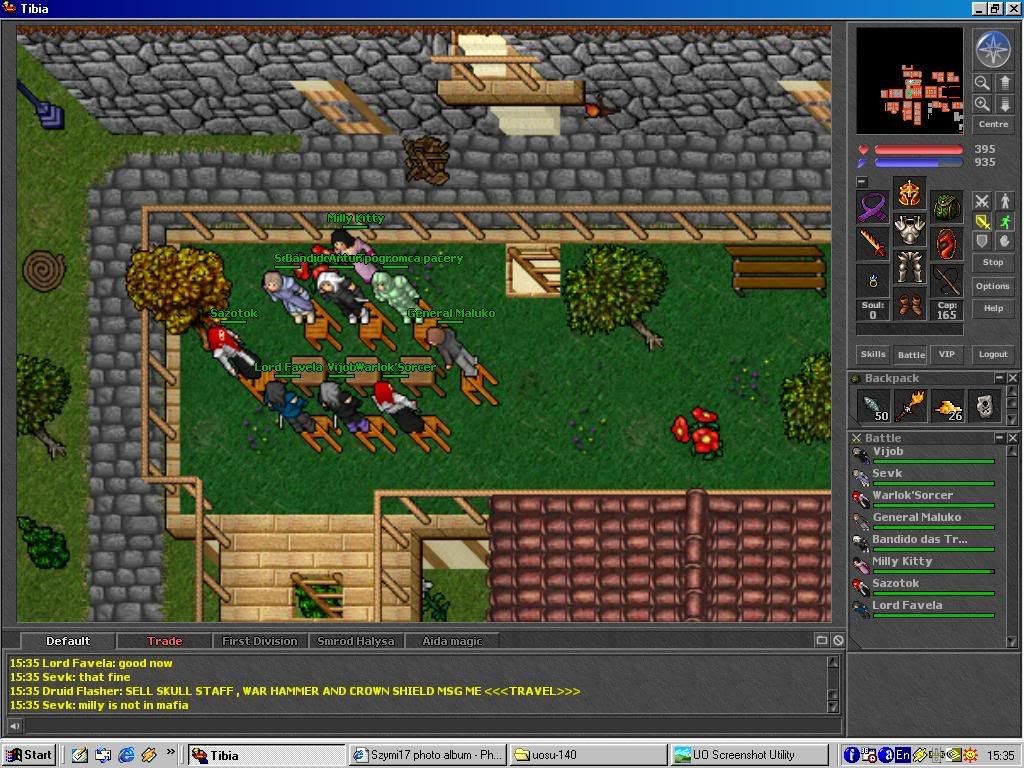Click the chat message input field
1024x768 pixels.
[x=433, y=726]
